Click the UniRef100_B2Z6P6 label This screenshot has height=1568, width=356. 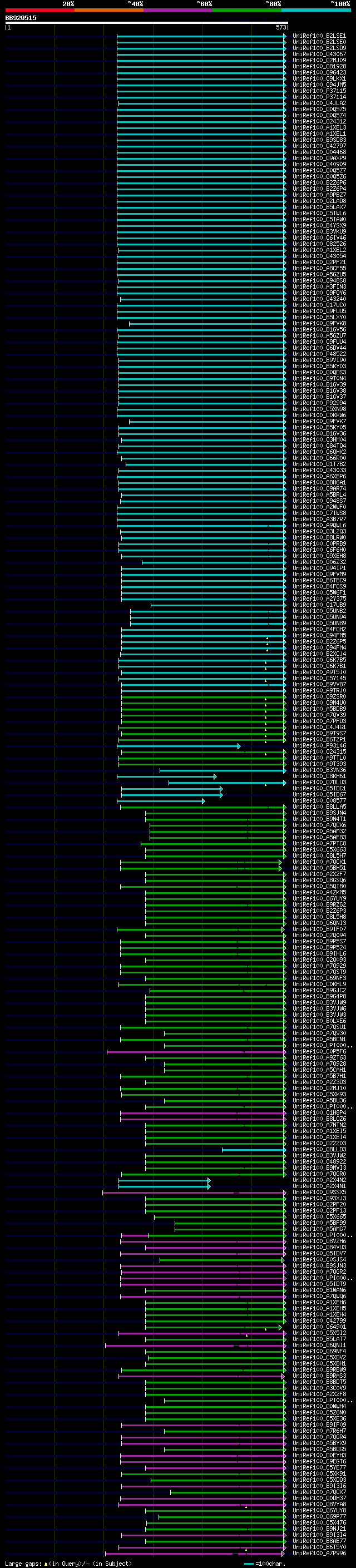[x=319, y=182]
